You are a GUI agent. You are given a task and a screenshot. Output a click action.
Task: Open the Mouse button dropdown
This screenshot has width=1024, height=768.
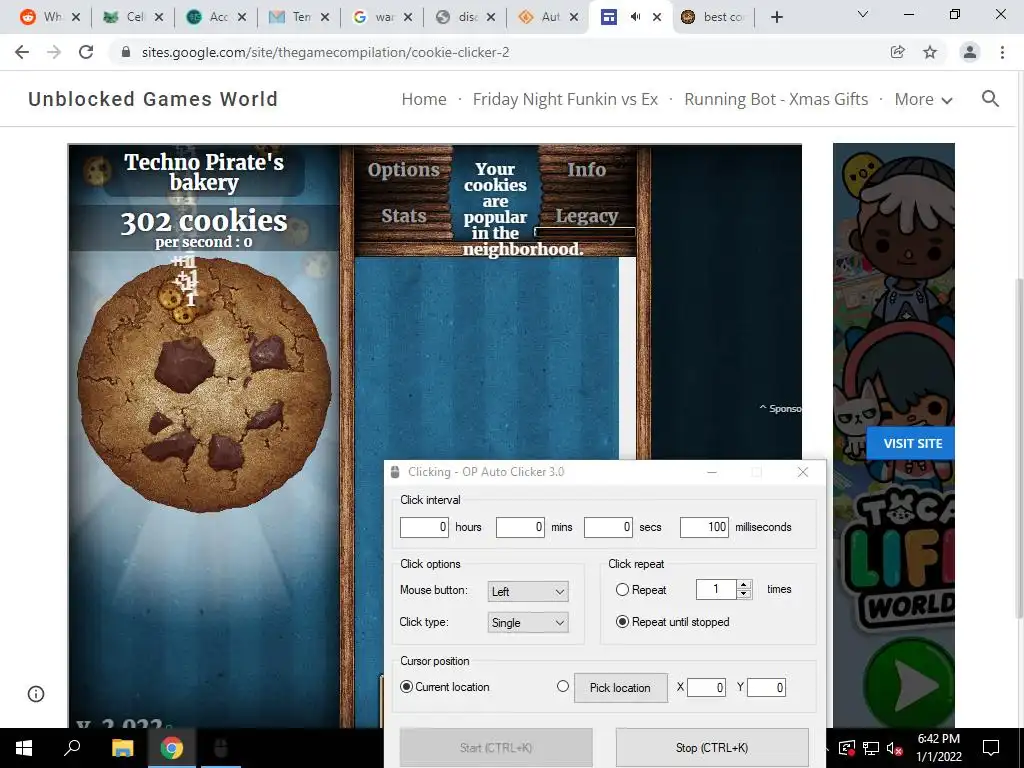click(x=528, y=592)
